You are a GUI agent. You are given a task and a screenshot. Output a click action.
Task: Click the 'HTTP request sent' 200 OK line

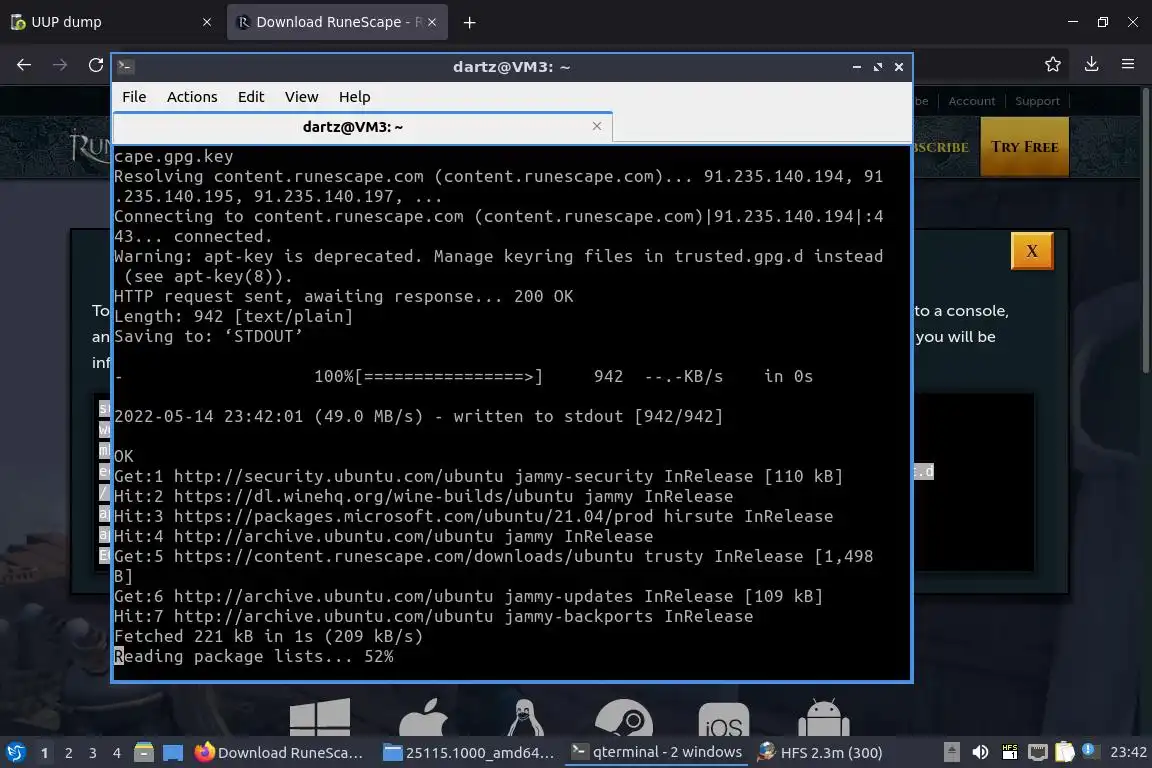[343, 296]
